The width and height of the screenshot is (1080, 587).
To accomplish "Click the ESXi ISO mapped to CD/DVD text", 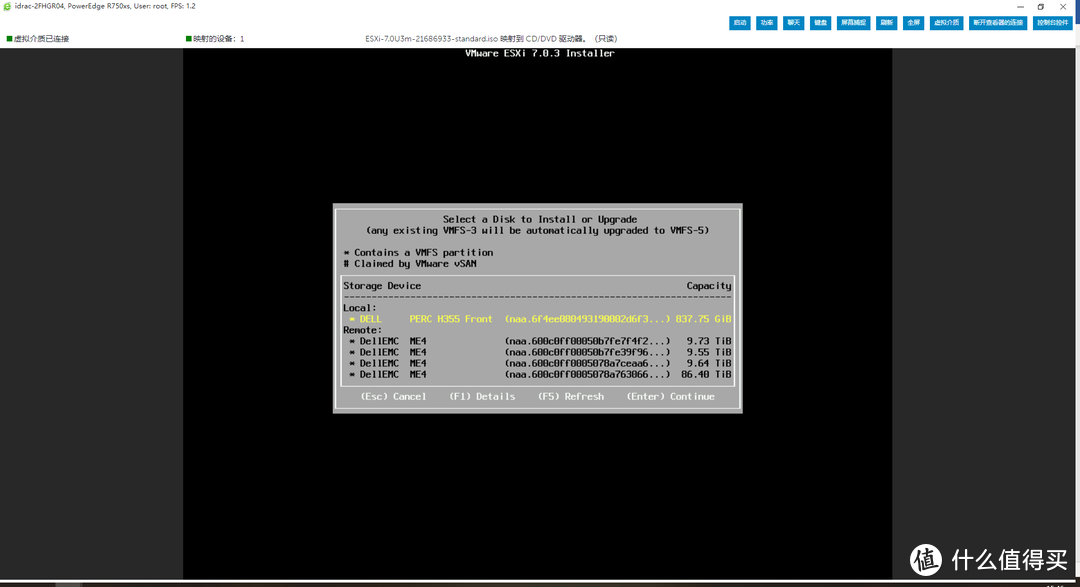I will [491, 39].
